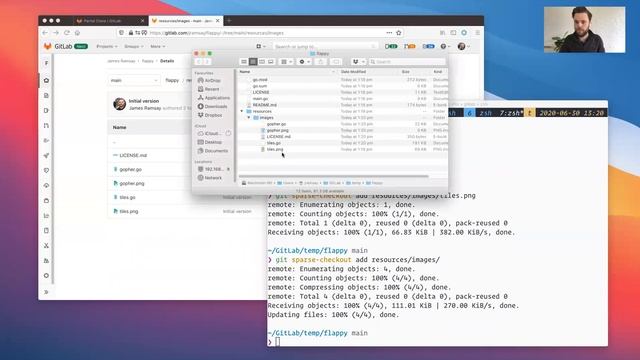This screenshot has width=640, height=360.
Task: Bookmark the page with the star icon
Action: [399, 33]
